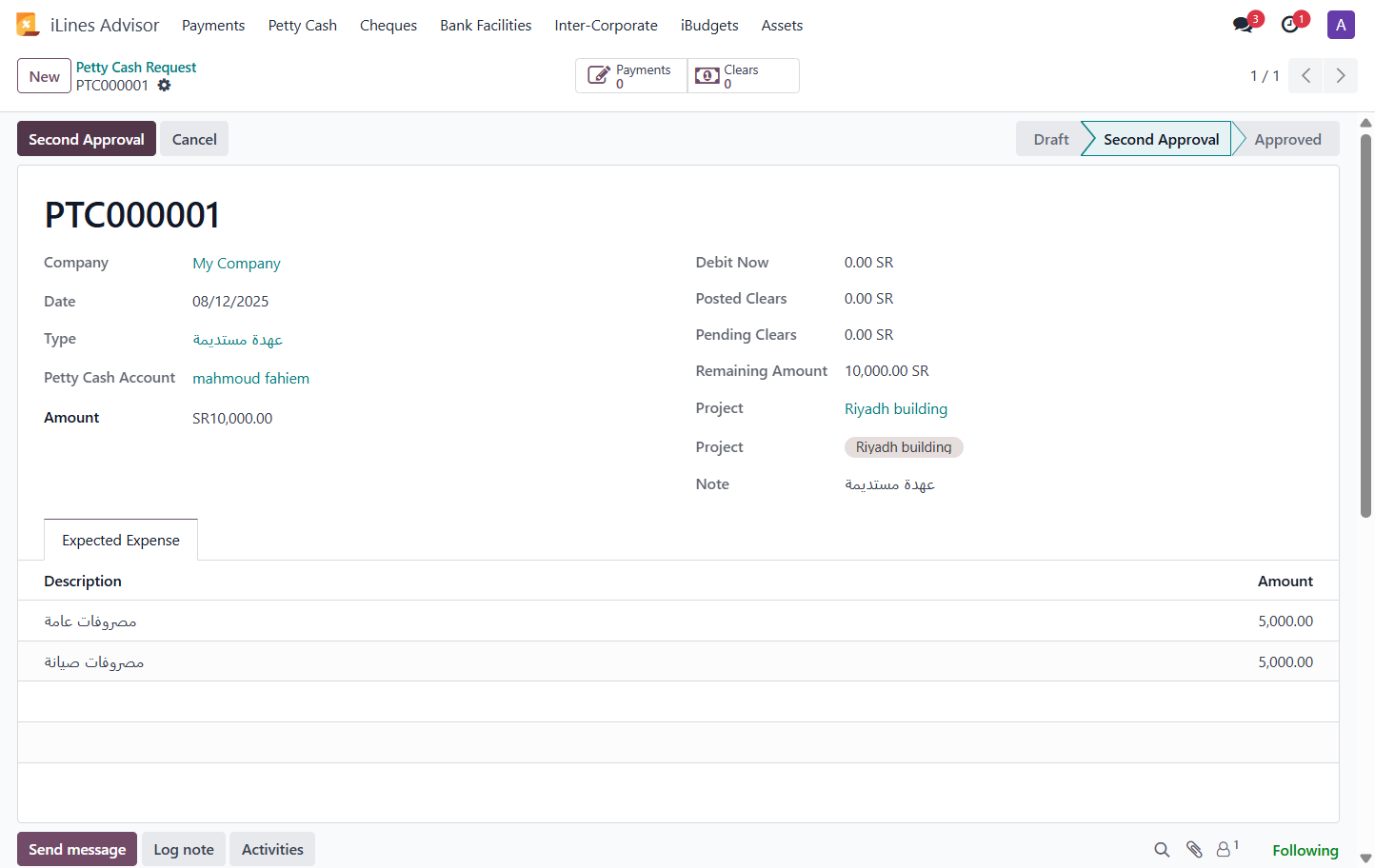Image resolution: width=1375 pixels, height=868 pixels.
Task: Open the Riyadh building project link
Action: pyautogui.click(x=896, y=409)
